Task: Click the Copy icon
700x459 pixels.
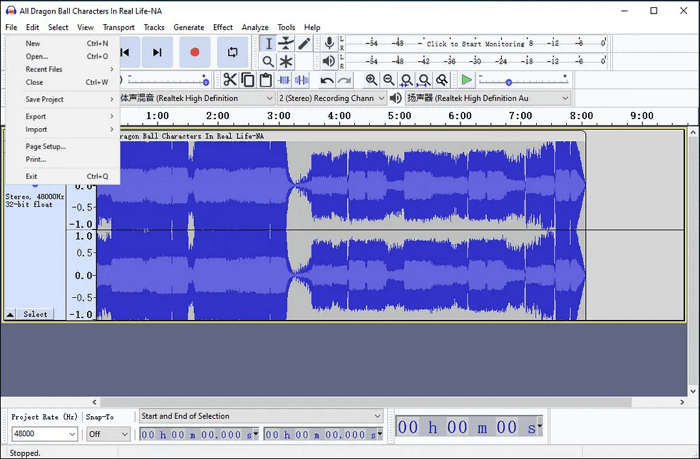Action: click(x=248, y=80)
